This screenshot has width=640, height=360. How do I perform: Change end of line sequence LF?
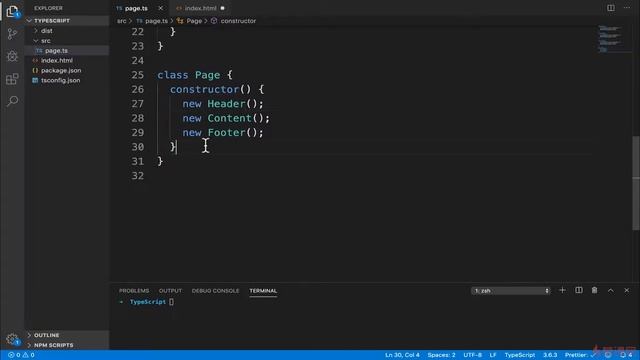pyautogui.click(x=493, y=355)
